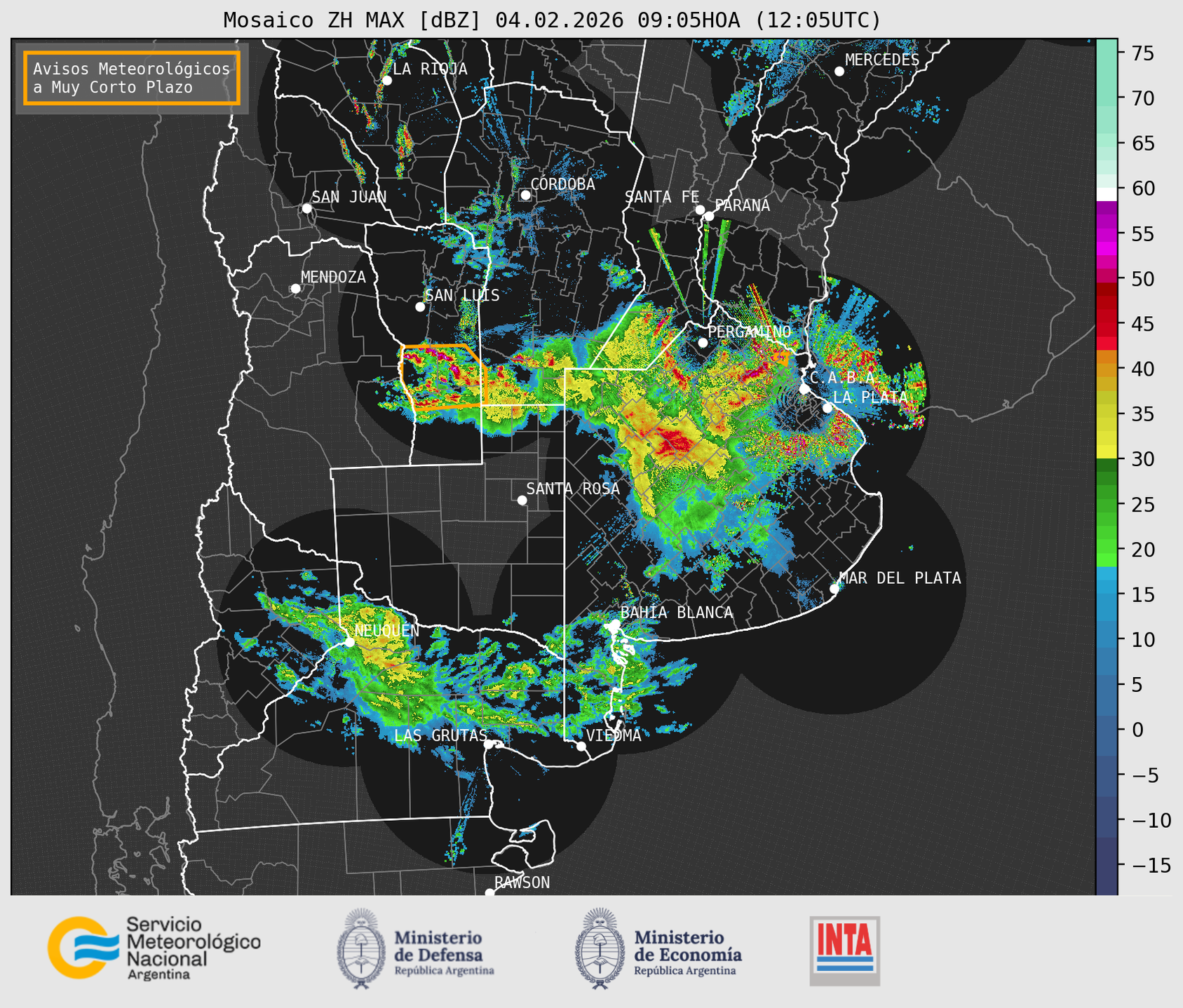Click the white 60 dBZ band on colorbar

point(1107,193)
